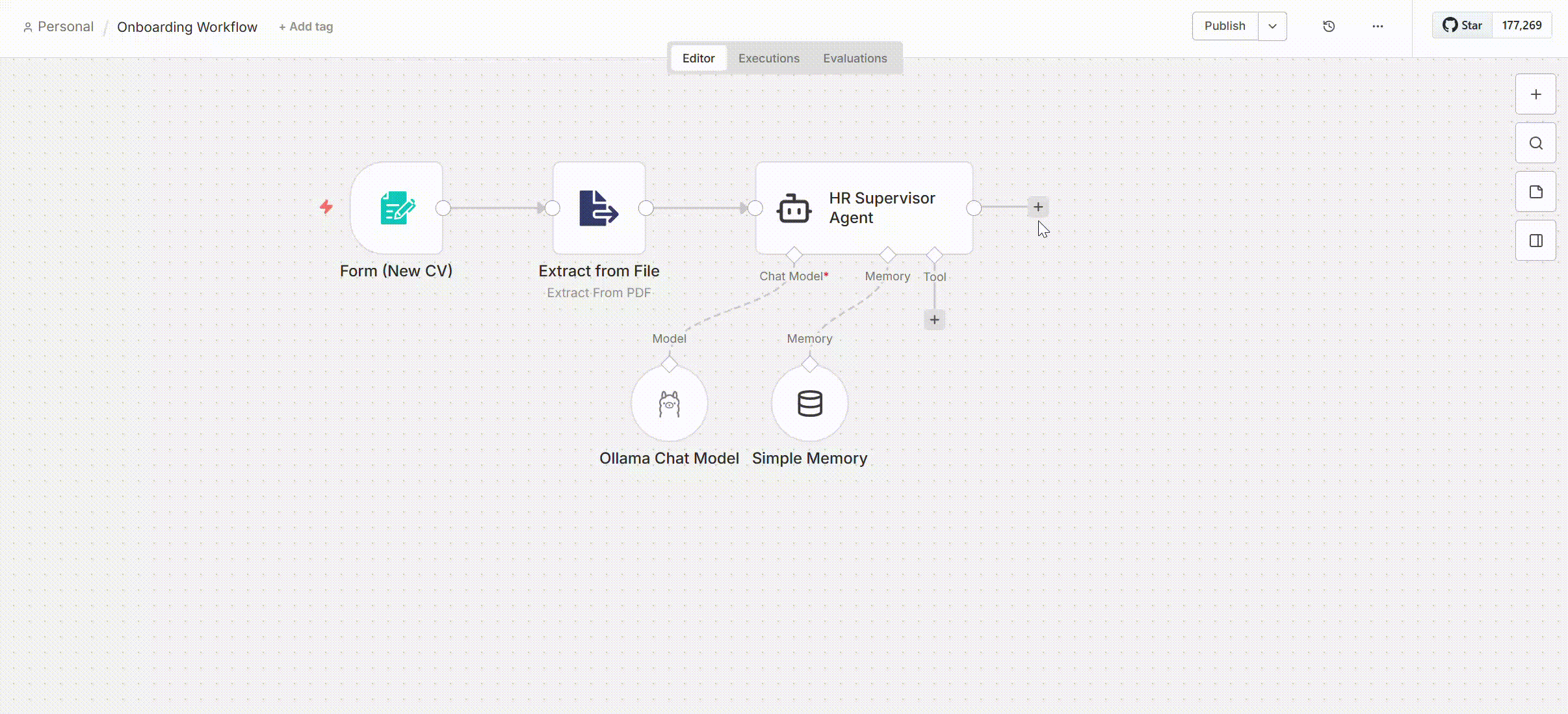Screen dimensions: 1568x714
Task: Open the HR Supervisor Agent node
Action: coord(864,208)
